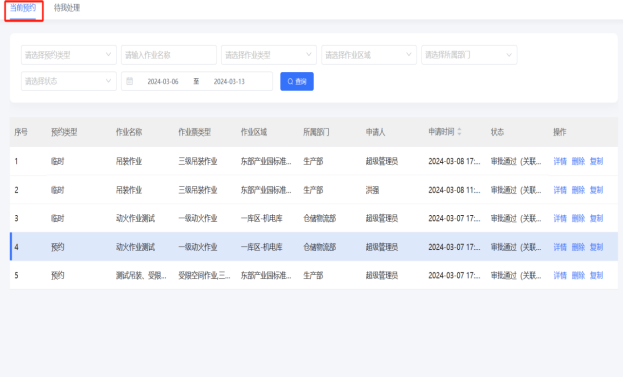The height and width of the screenshot is (377, 623).
Task: Click 仓储物流部 in row 3
Action: click(x=320, y=218)
